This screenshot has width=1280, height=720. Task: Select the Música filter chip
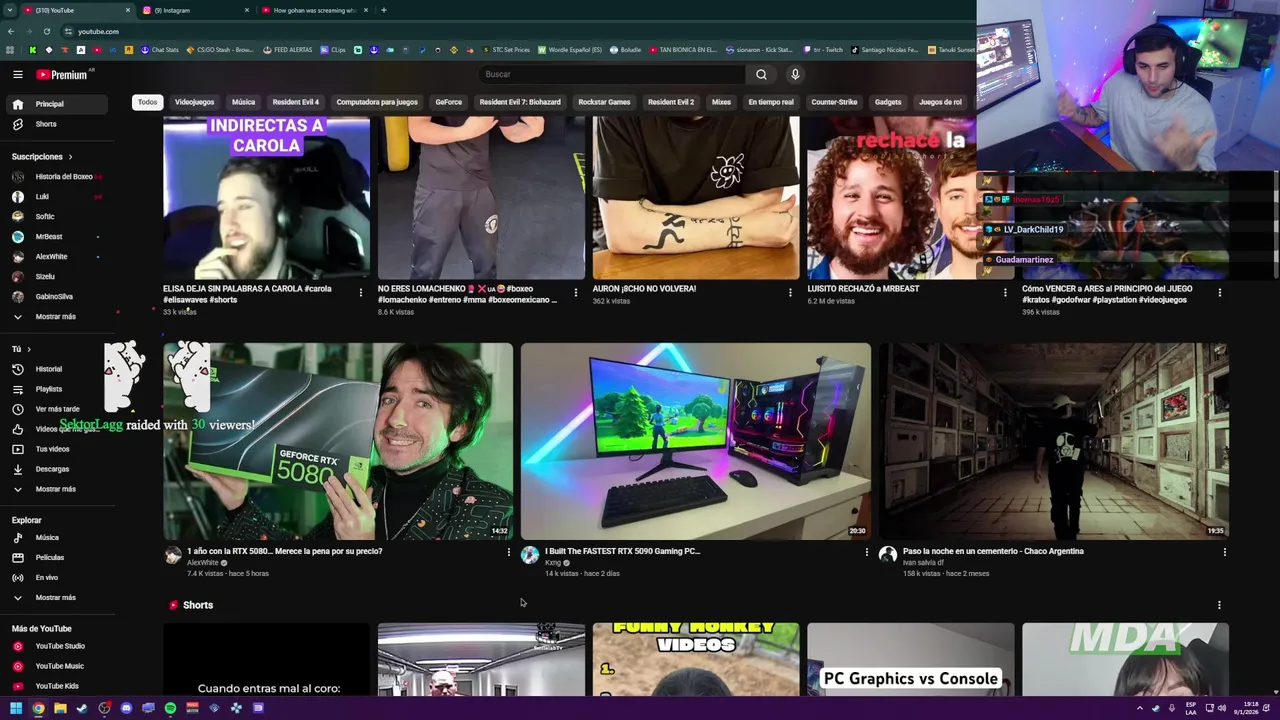243,102
